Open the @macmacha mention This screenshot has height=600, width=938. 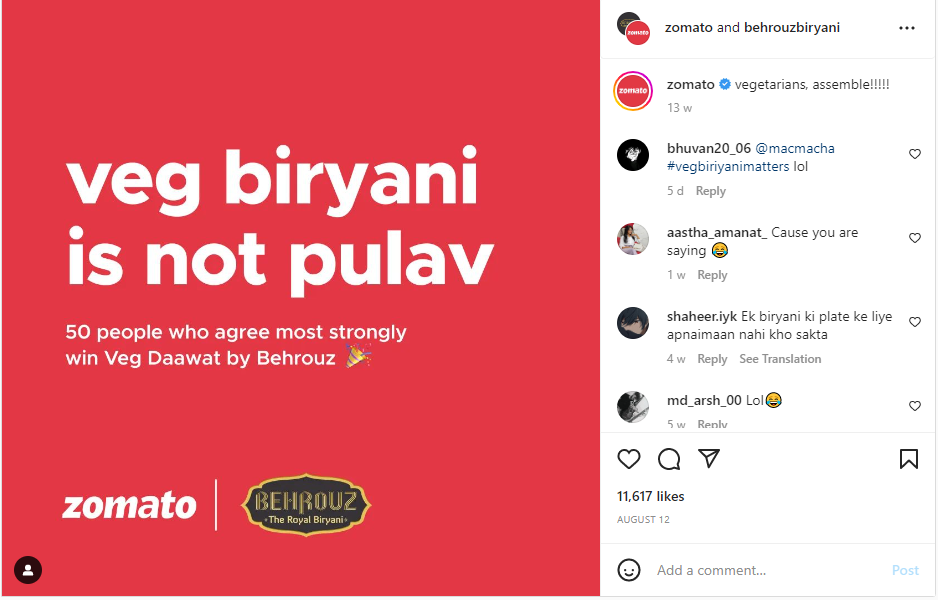(795, 148)
